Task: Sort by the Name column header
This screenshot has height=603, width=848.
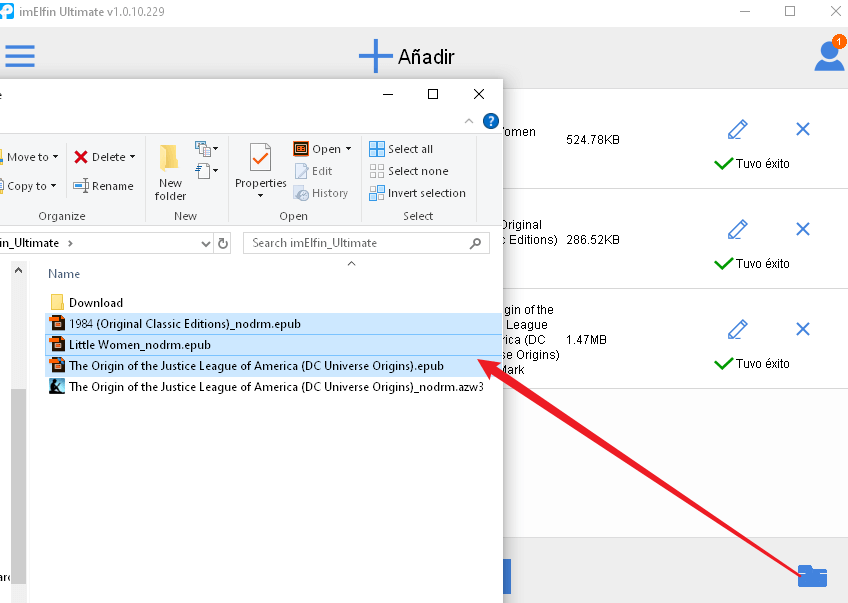Action: pos(64,274)
